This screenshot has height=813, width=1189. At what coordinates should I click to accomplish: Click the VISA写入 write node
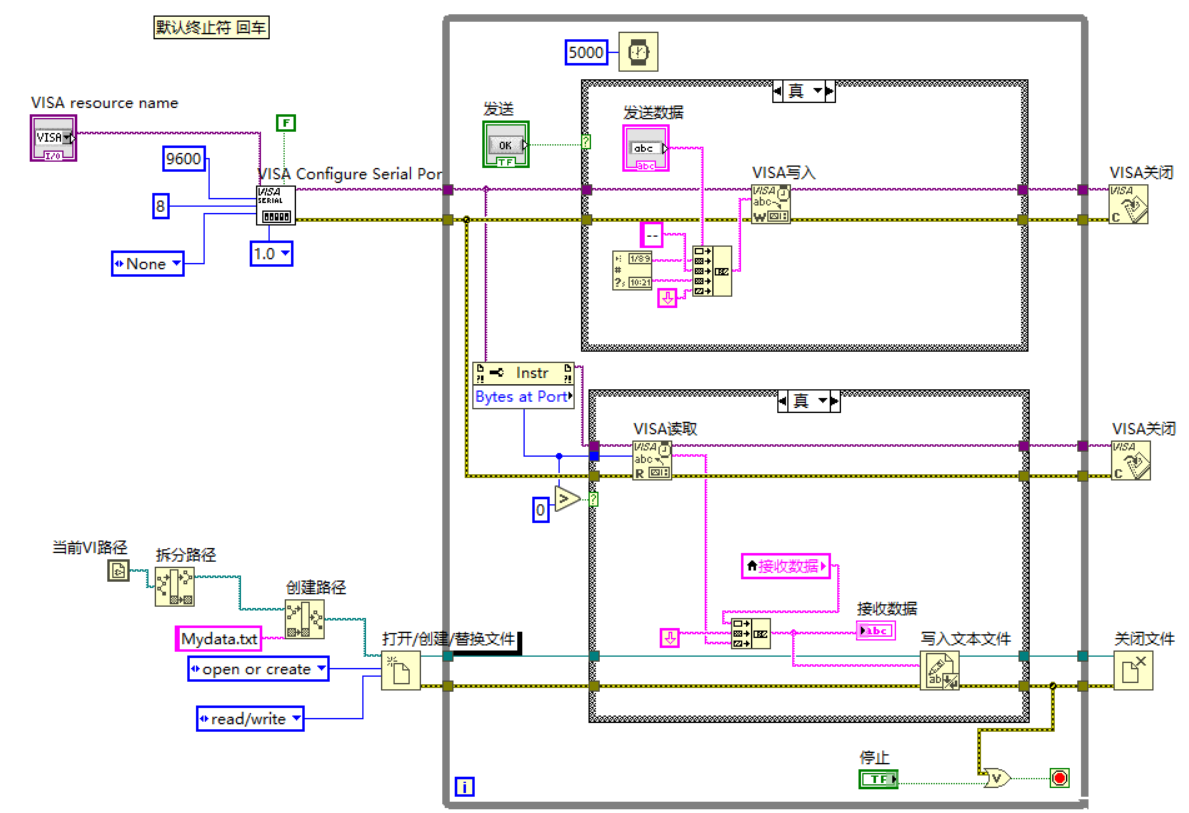(x=770, y=204)
